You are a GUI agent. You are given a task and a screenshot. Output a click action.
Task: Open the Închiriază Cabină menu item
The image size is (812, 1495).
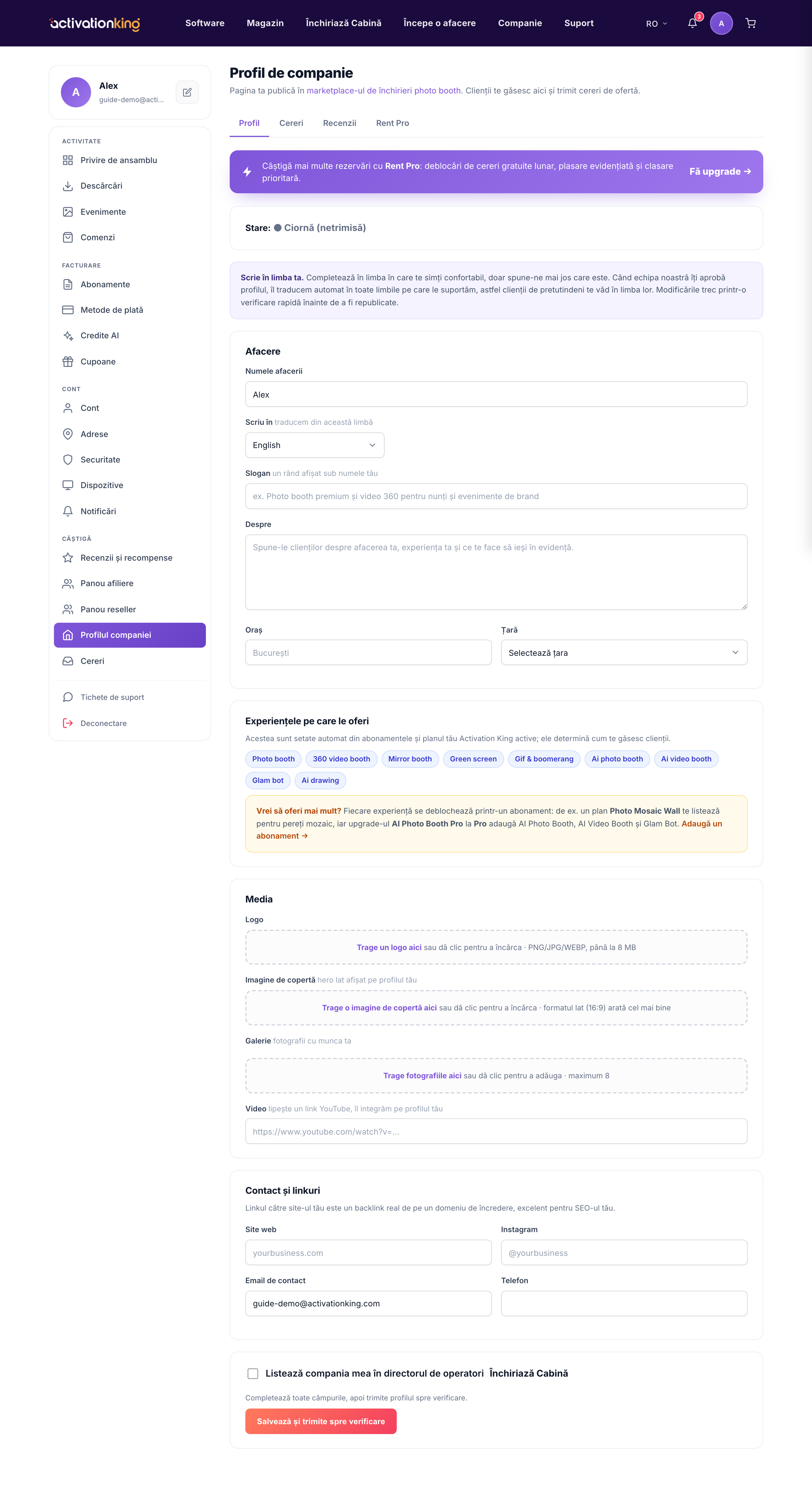coord(343,23)
